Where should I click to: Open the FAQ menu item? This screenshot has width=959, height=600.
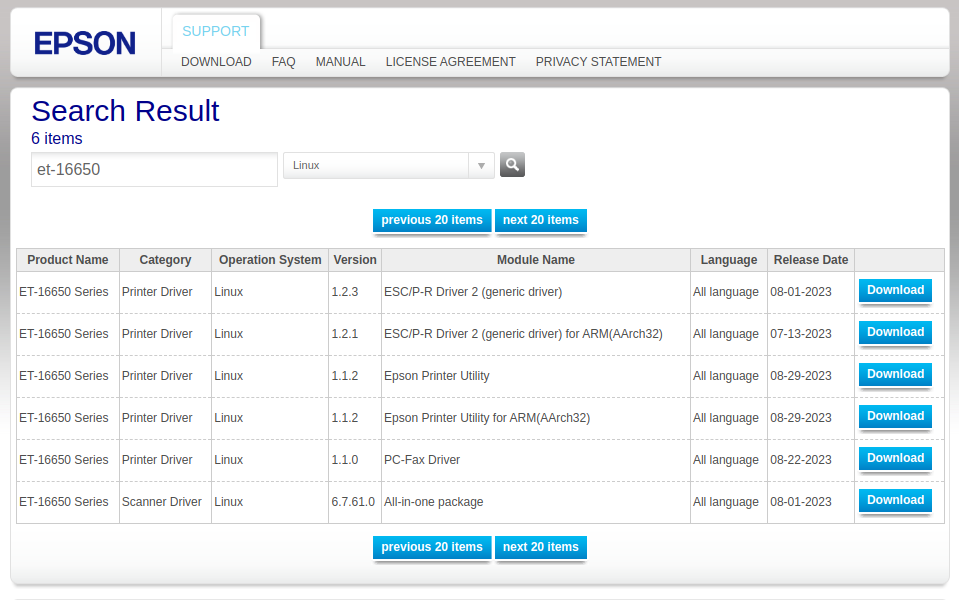pos(283,62)
